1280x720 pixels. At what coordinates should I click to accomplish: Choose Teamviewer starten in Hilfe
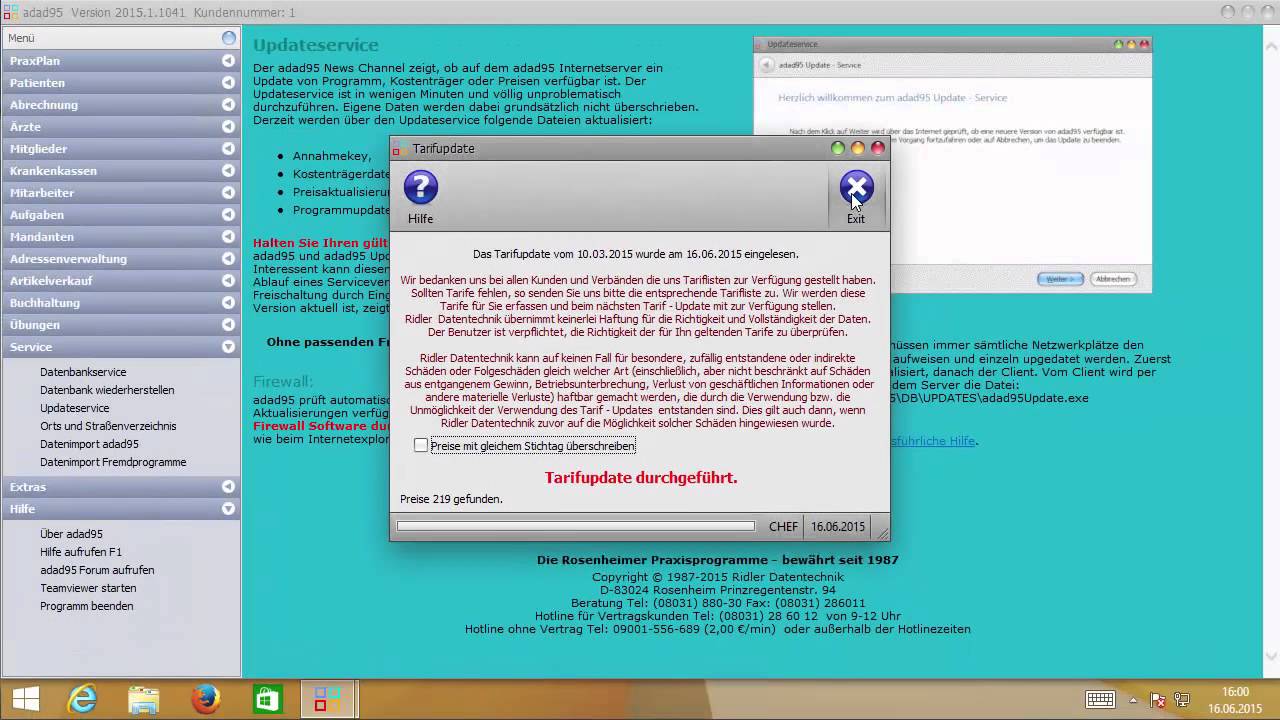(88, 588)
